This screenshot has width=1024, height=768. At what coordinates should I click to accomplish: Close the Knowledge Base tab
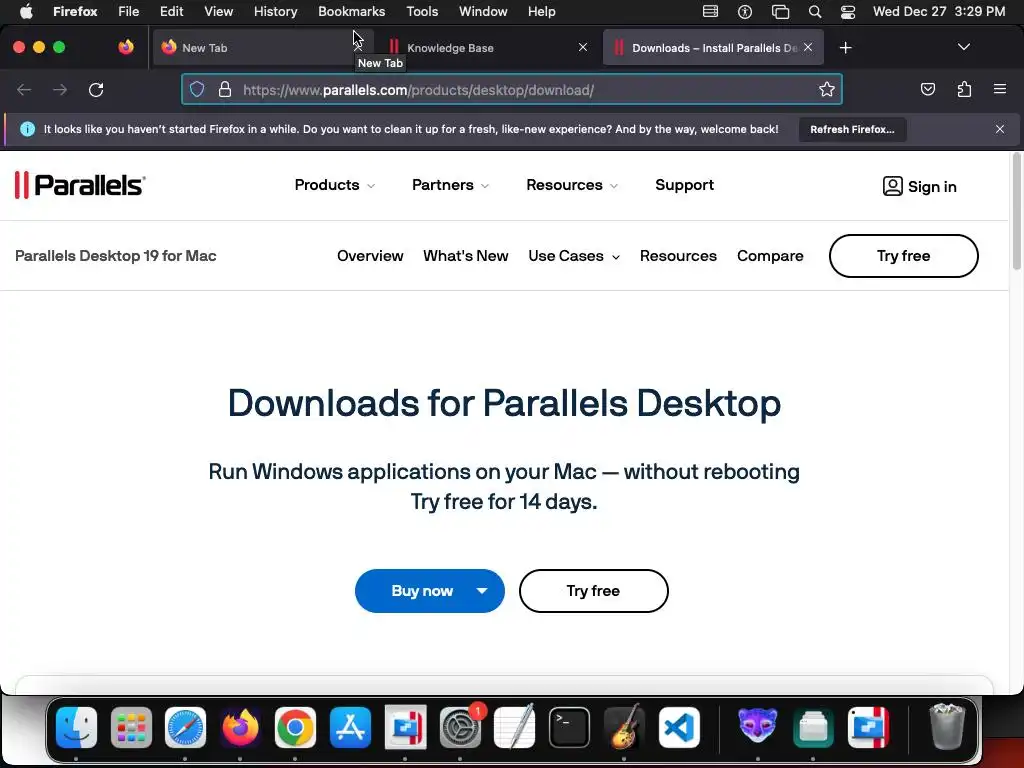(x=583, y=47)
